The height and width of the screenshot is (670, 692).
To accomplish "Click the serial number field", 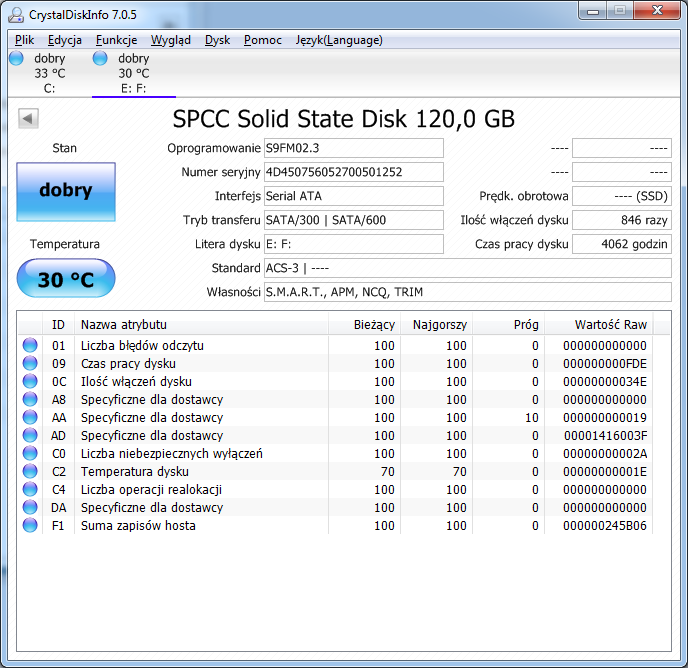I will click(x=354, y=172).
